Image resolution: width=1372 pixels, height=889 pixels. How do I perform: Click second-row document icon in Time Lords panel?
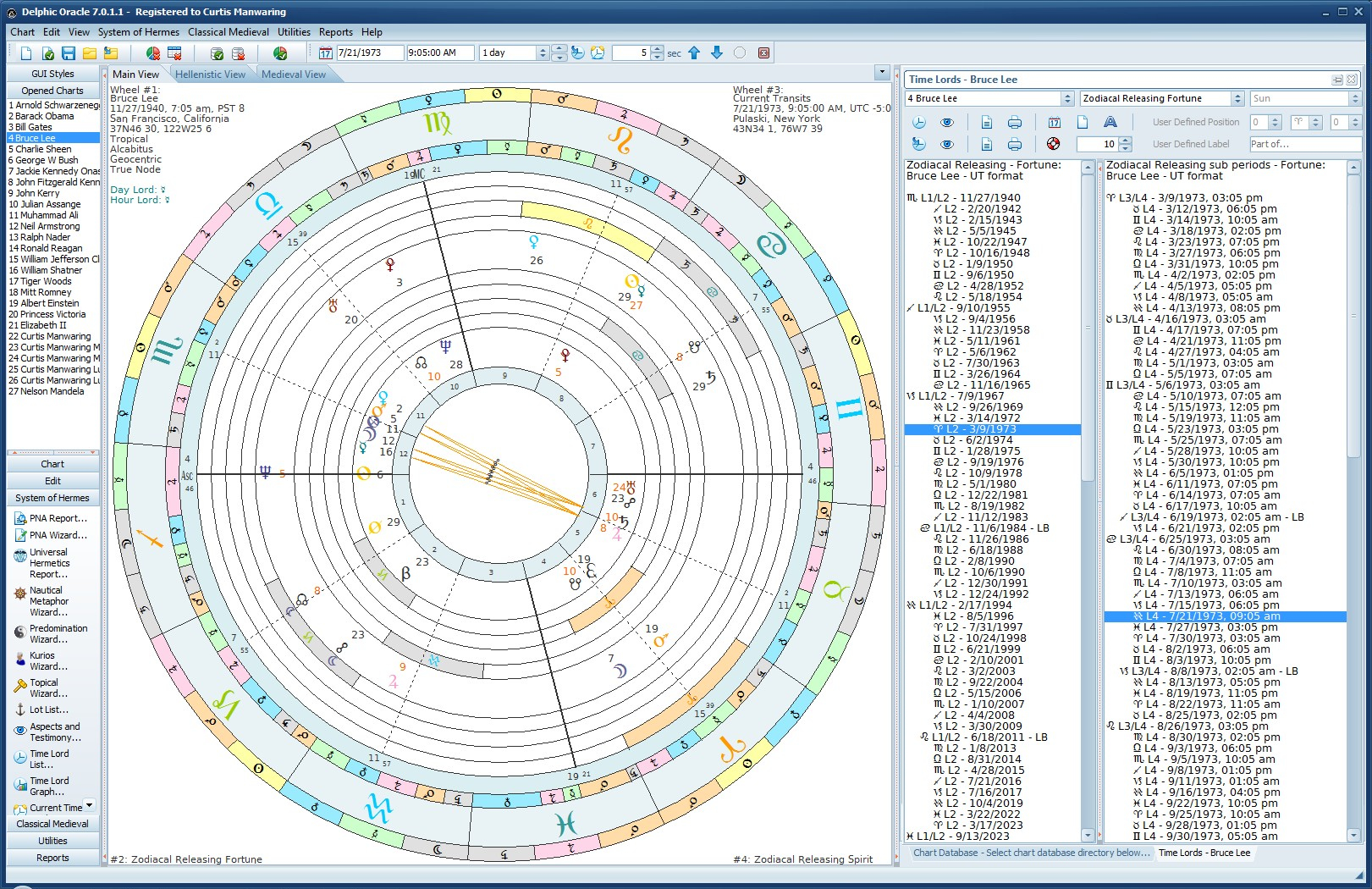click(x=987, y=144)
